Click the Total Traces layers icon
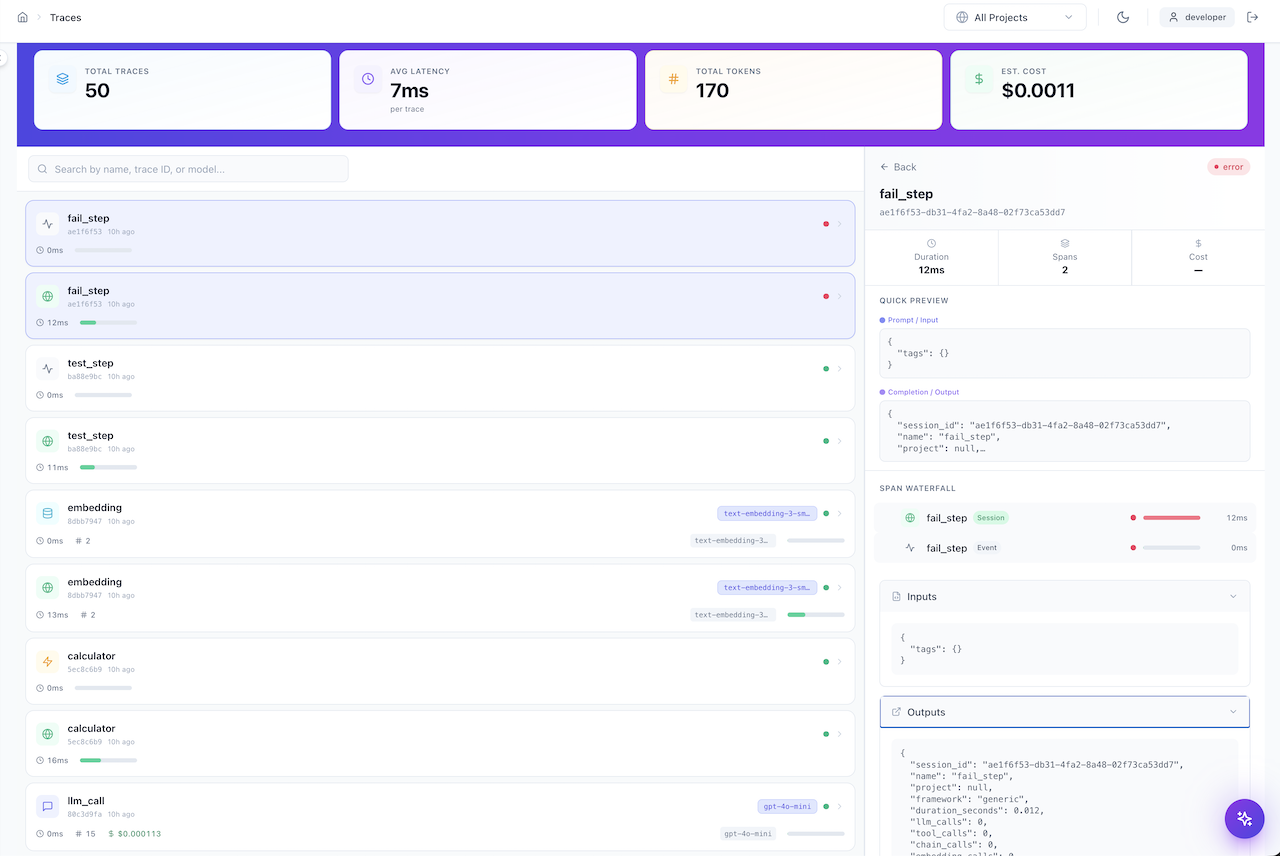1280x856 pixels. point(63,79)
